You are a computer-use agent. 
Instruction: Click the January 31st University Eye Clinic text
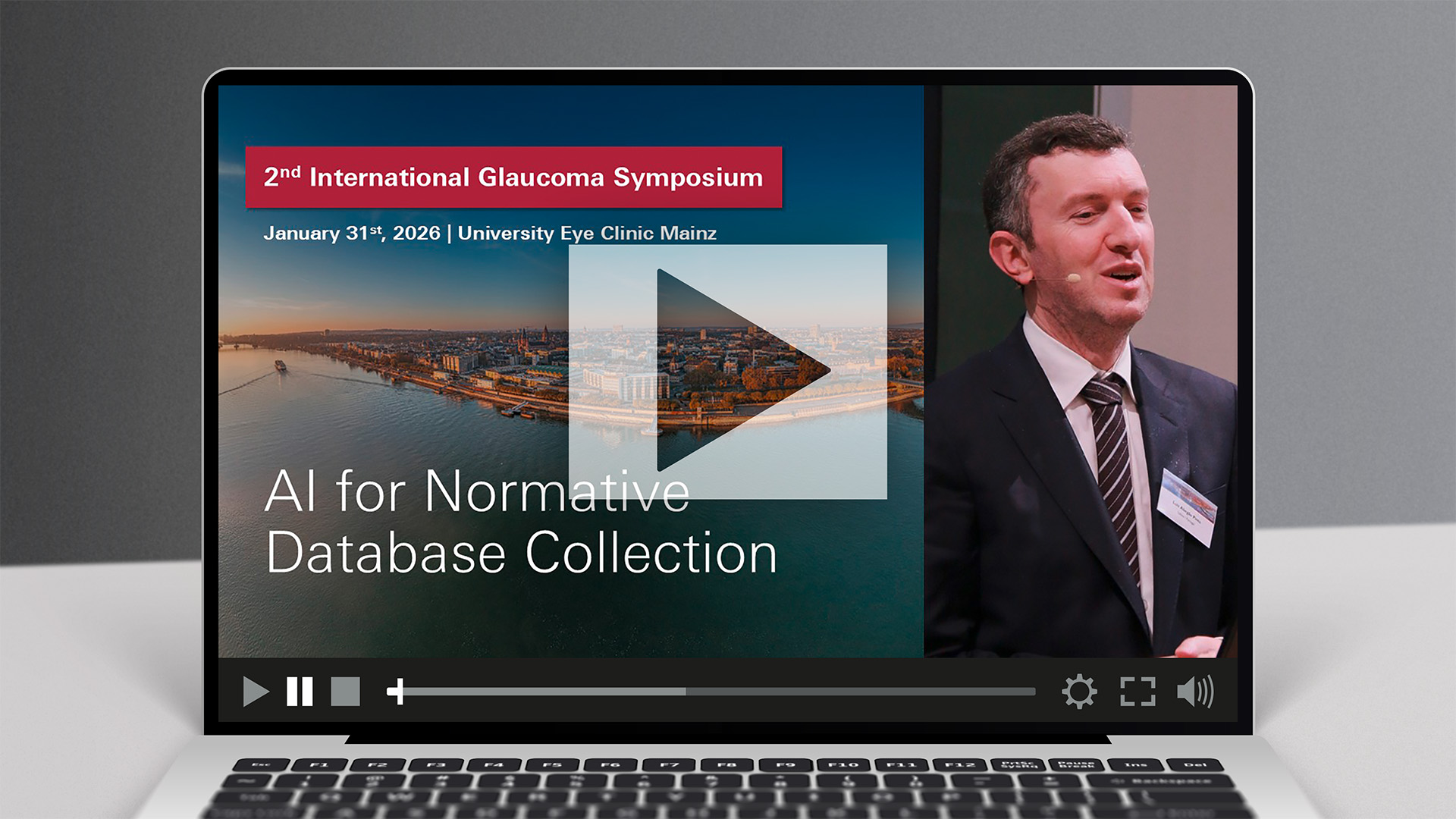(x=490, y=233)
